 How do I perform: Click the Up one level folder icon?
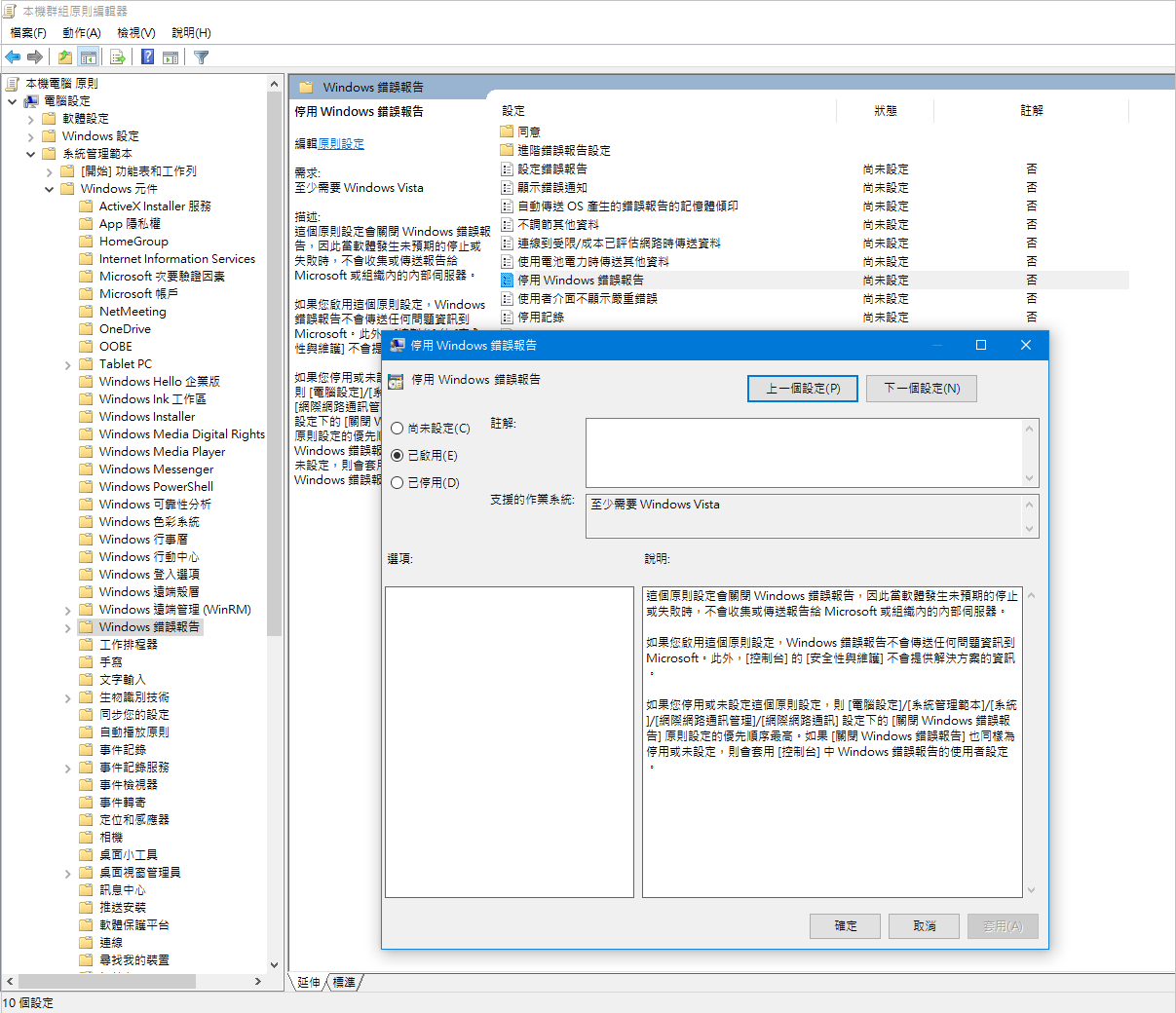pyautogui.click(x=64, y=57)
